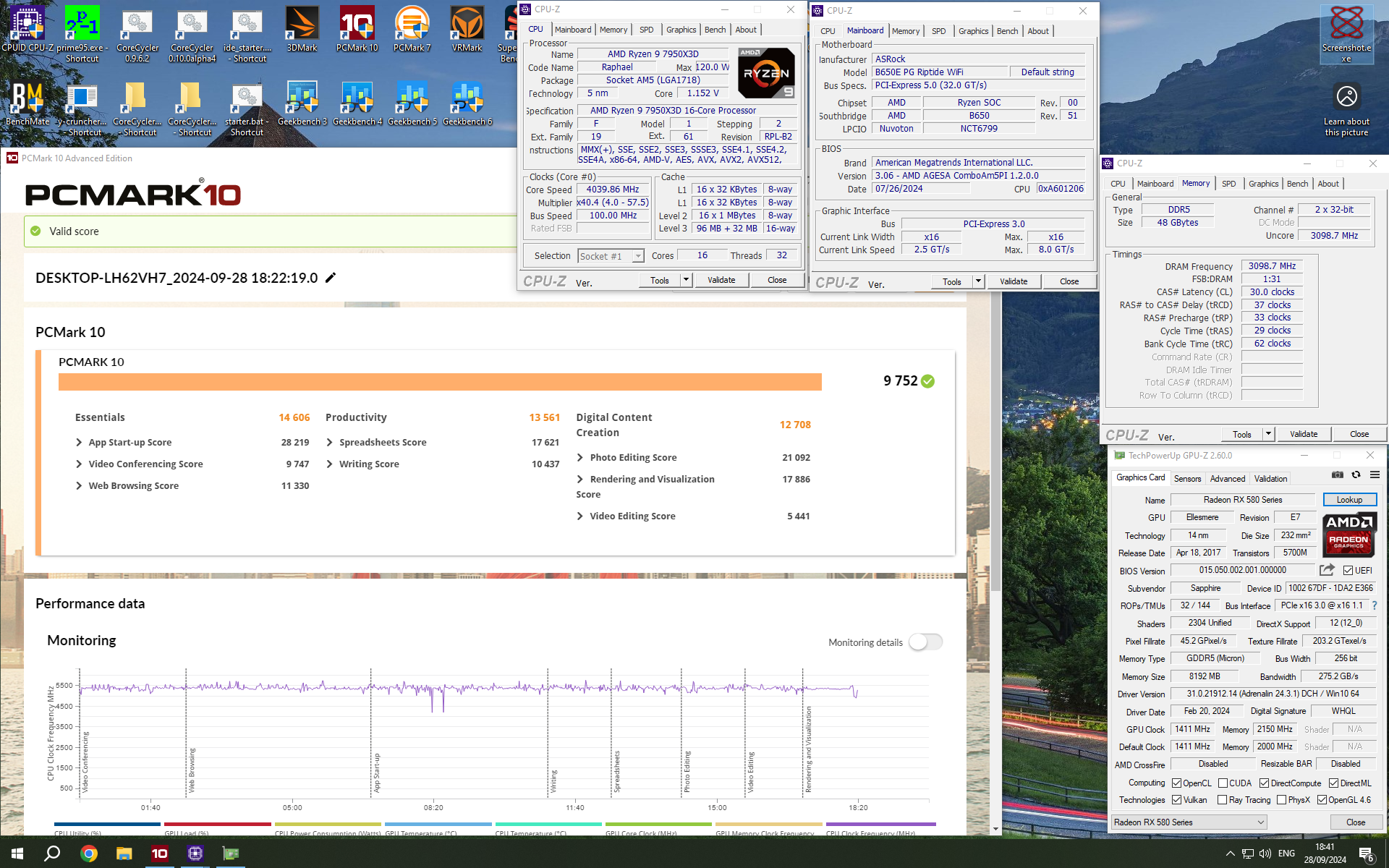The image size is (1389, 868).
Task: Toggle OpenCL checkbox
Action: click(x=1177, y=783)
